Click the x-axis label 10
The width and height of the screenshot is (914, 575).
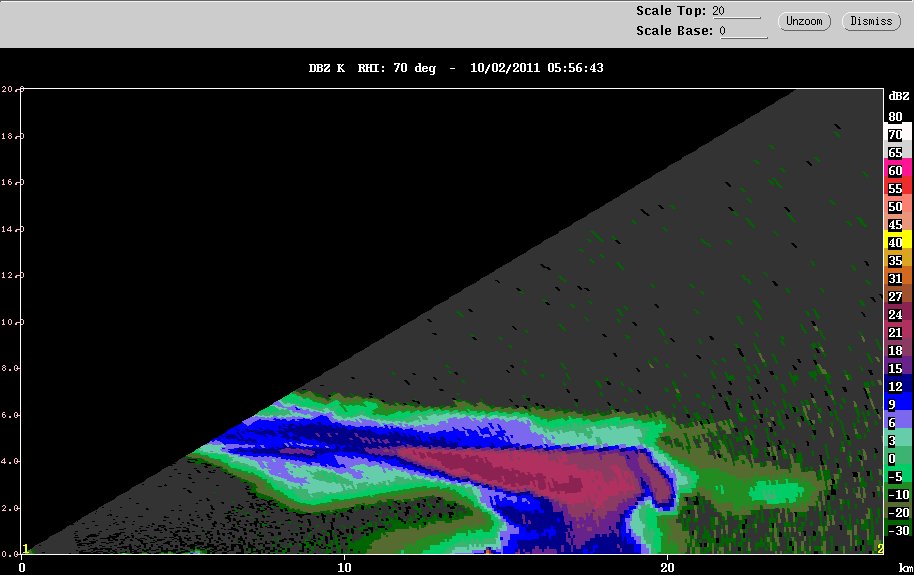[344, 567]
